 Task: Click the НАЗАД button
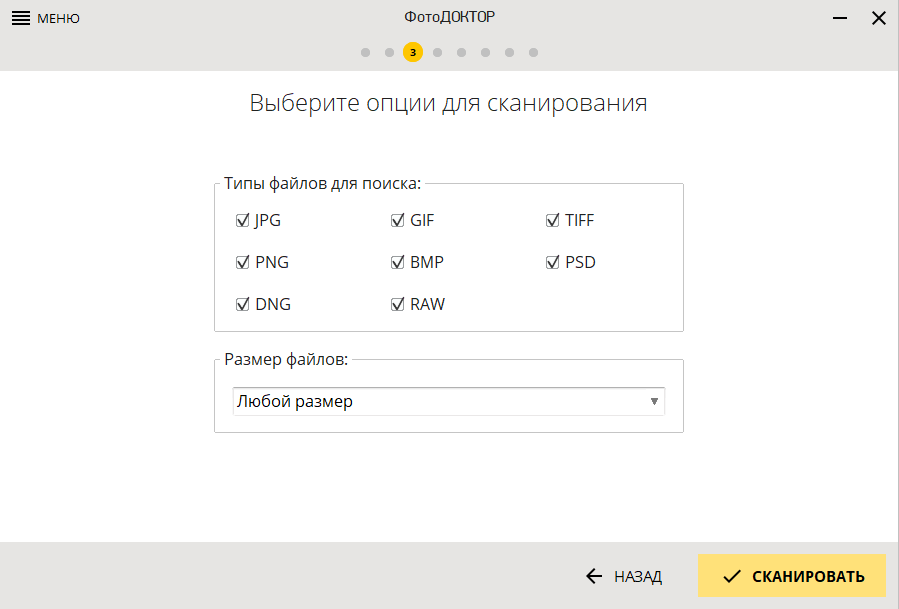coord(625,576)
